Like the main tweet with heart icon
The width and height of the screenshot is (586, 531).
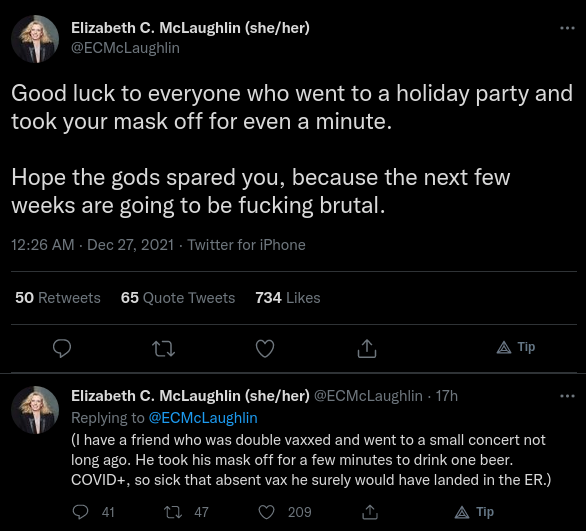pos(265,348)
